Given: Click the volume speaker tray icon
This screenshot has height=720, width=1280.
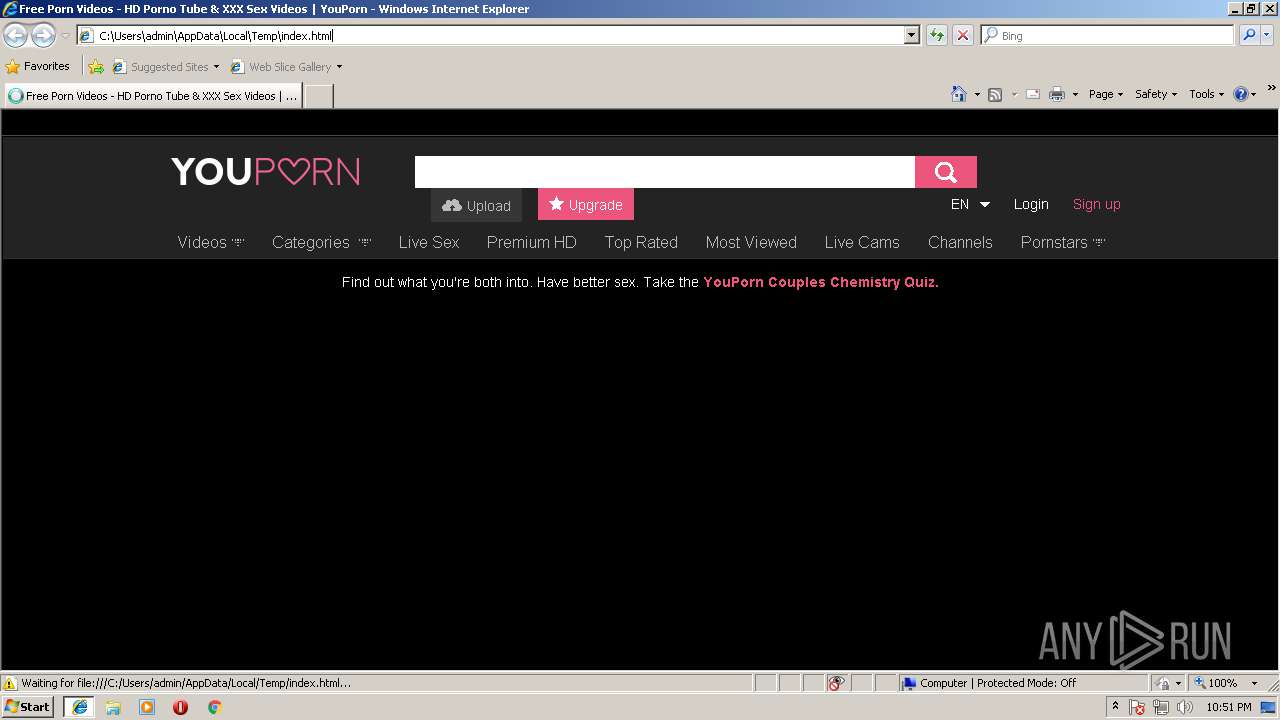Looking at the screenshot, I should [1185, 707].
